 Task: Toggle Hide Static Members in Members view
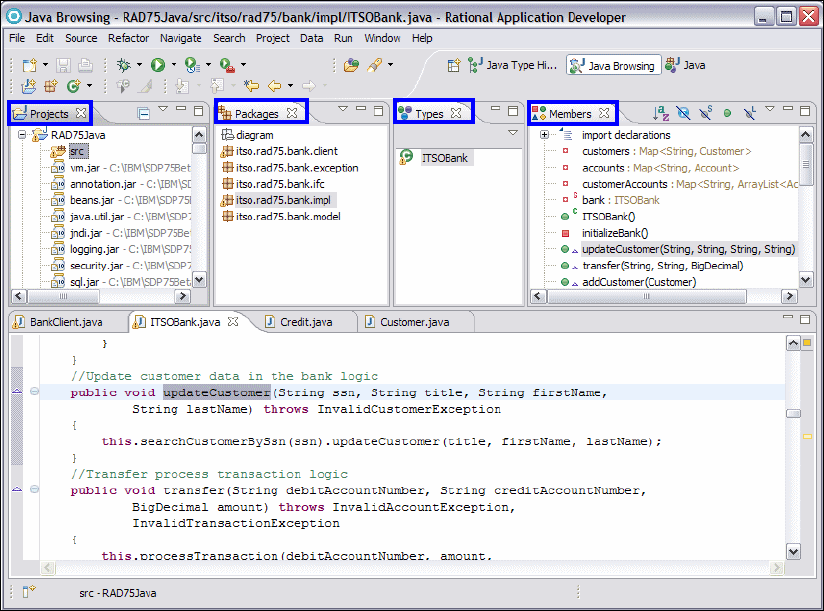[705, 113]
